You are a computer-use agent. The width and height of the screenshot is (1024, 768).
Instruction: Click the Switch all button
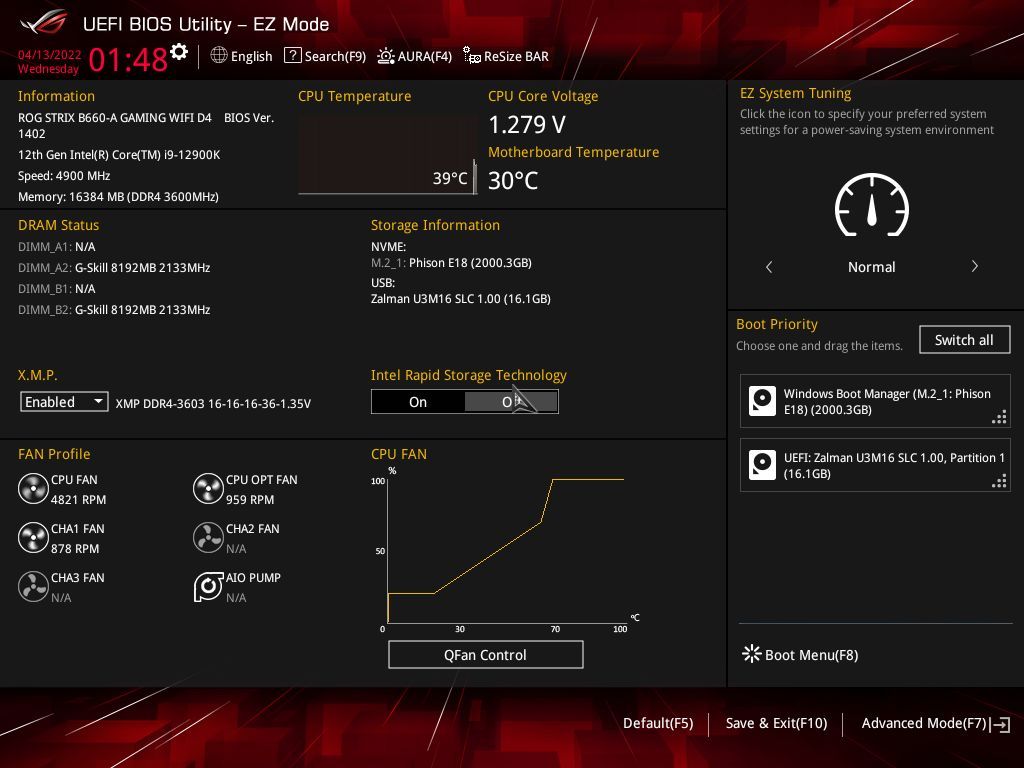tap(964, 340)
